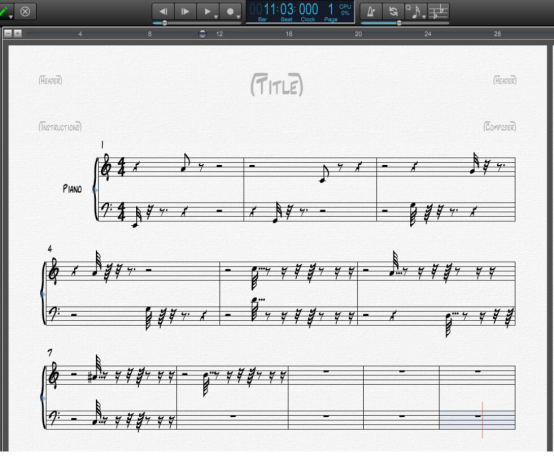Start recording with the Record button
This screenshot has width=554, height=456.
(x=230, y=12)
